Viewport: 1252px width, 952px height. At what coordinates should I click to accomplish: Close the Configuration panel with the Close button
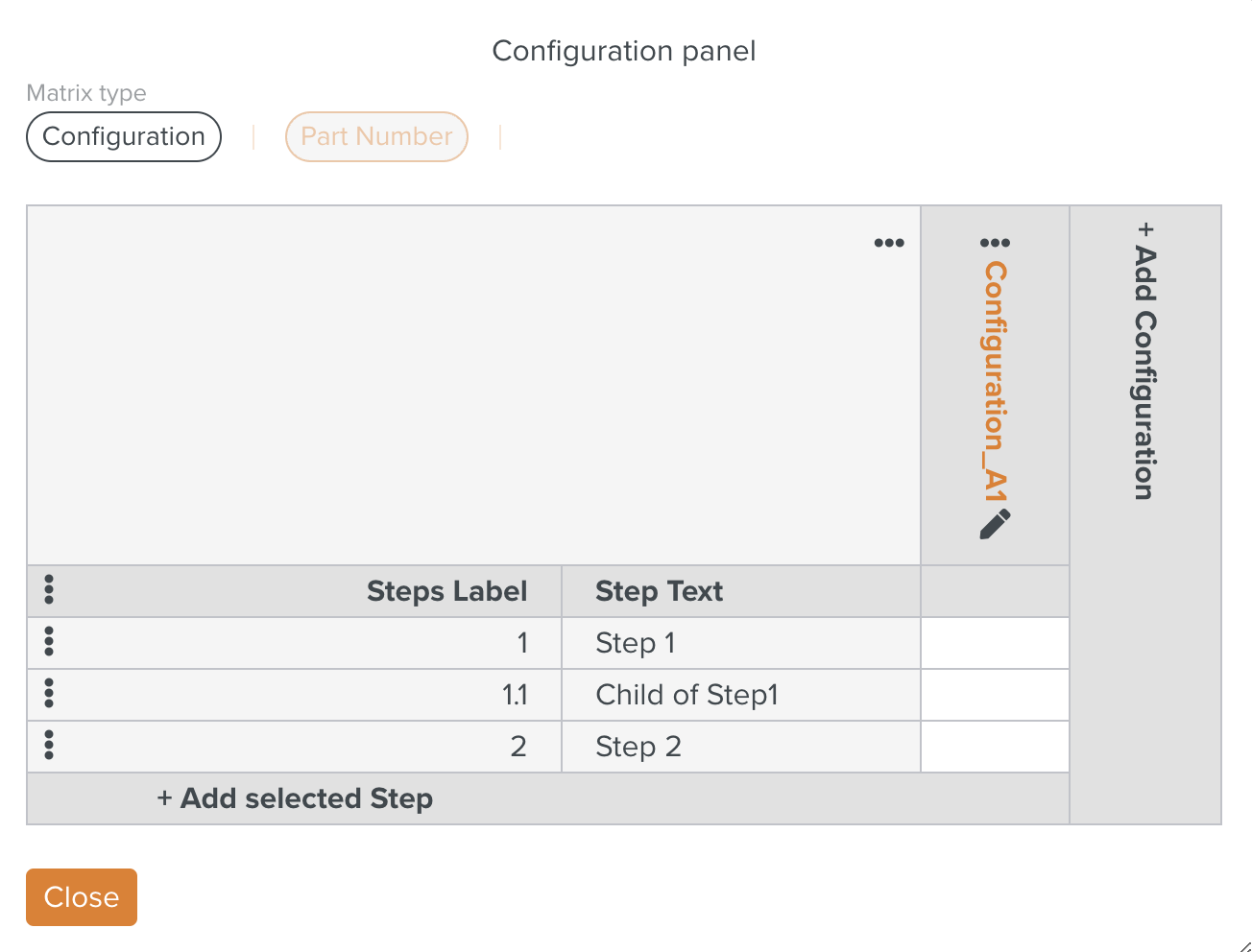click(82, 897)
